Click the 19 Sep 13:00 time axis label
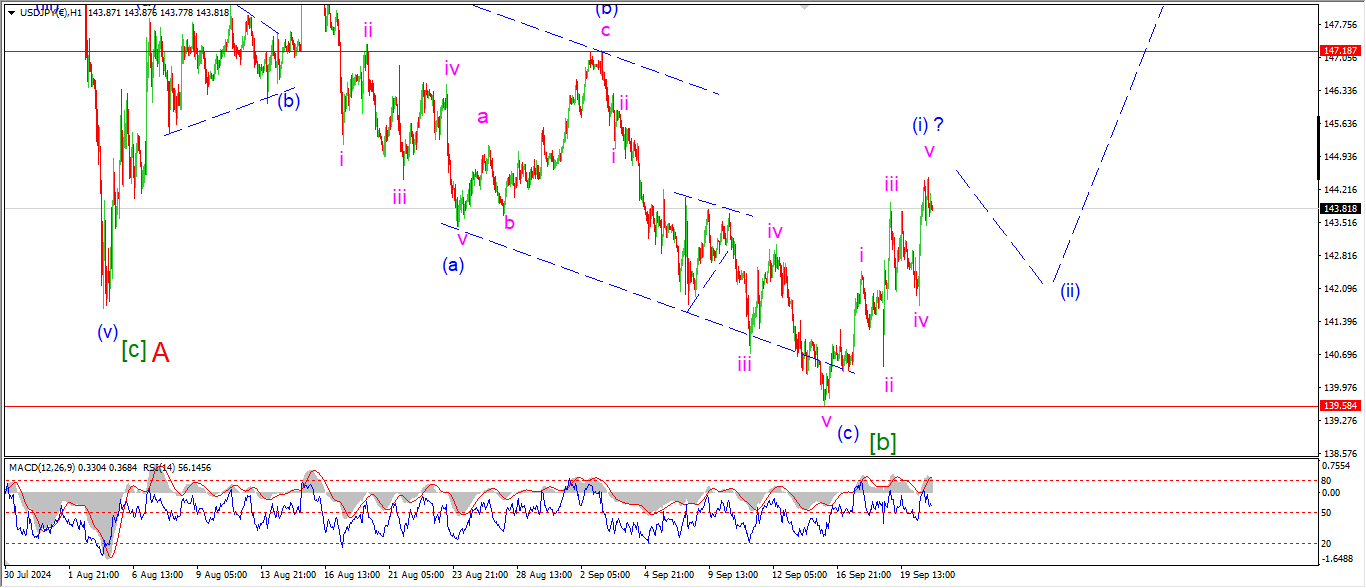Screen dimensions: 1366x588 [929, 576]
